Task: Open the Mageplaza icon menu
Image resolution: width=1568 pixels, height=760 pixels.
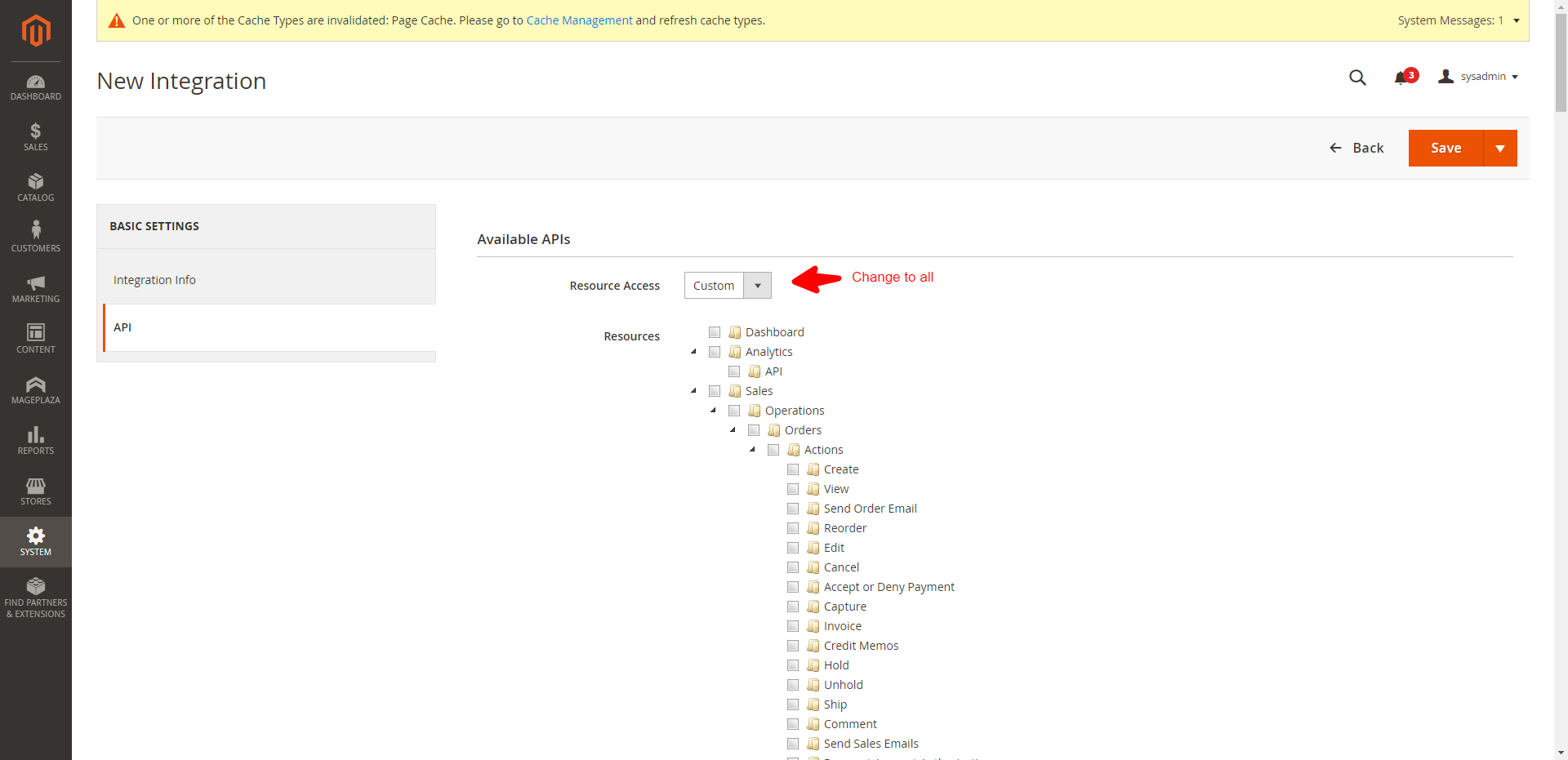Action: point(36,390)
